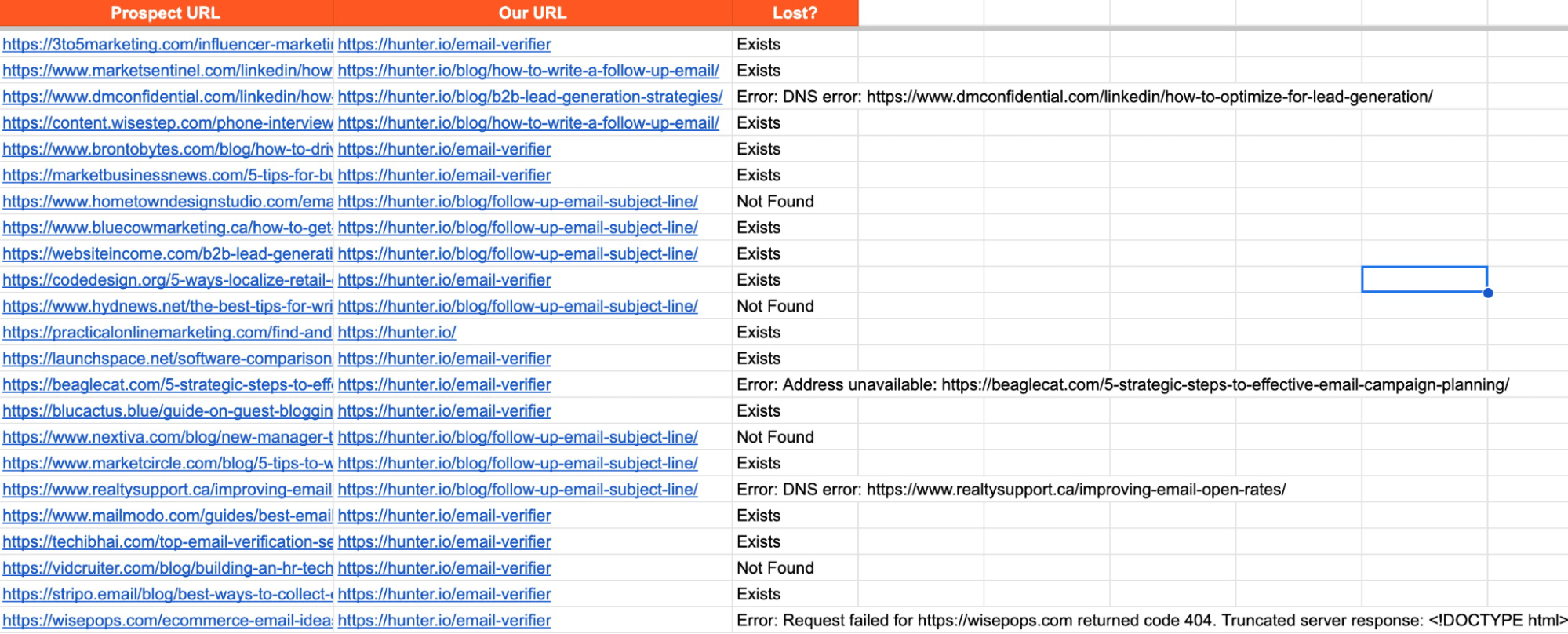Open the 3to5marketing.com prospect link
Image resolution: width=1568 pixels, height=634 pixels.
tap(167, 45)
